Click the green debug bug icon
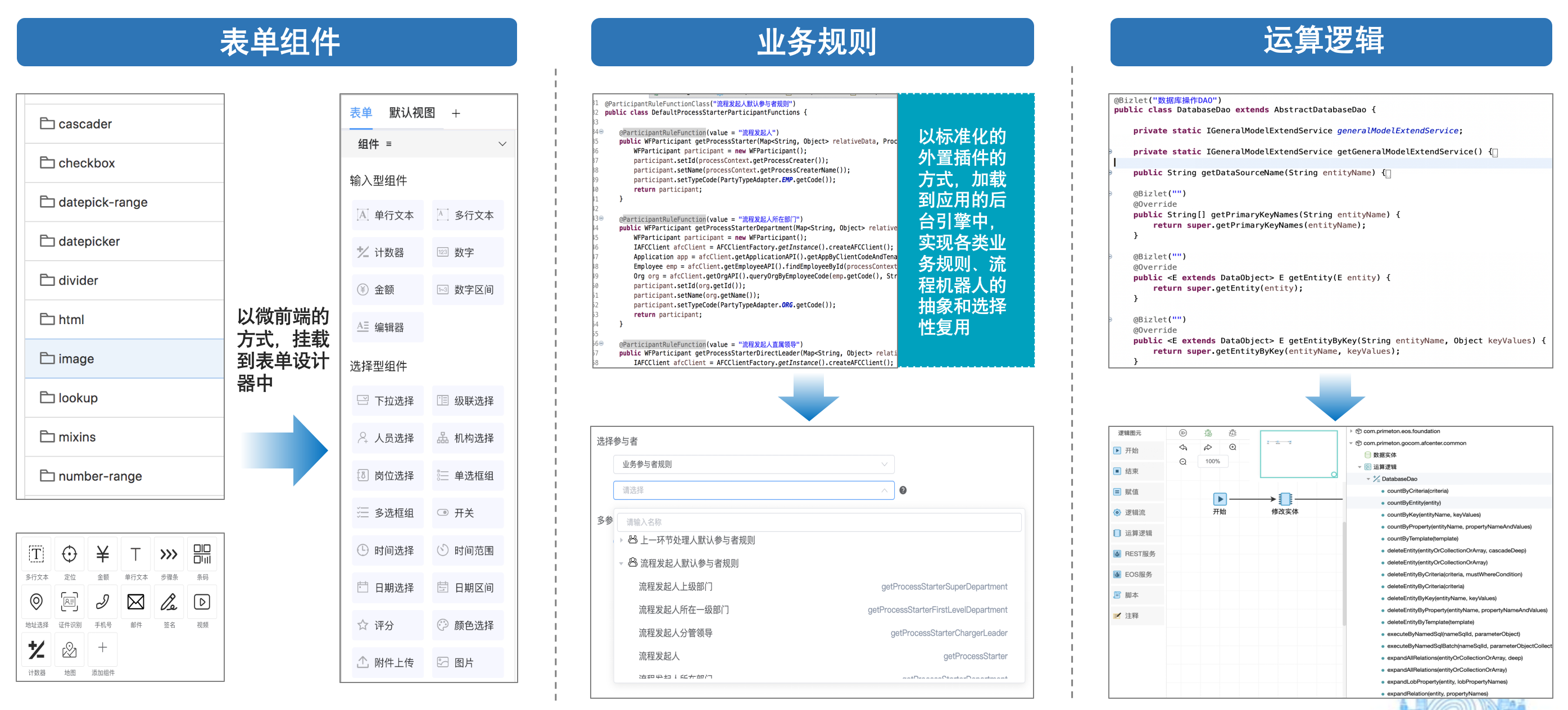Image resolution: width=1568 pixels, height=710 pixels. click(1208, 433)
